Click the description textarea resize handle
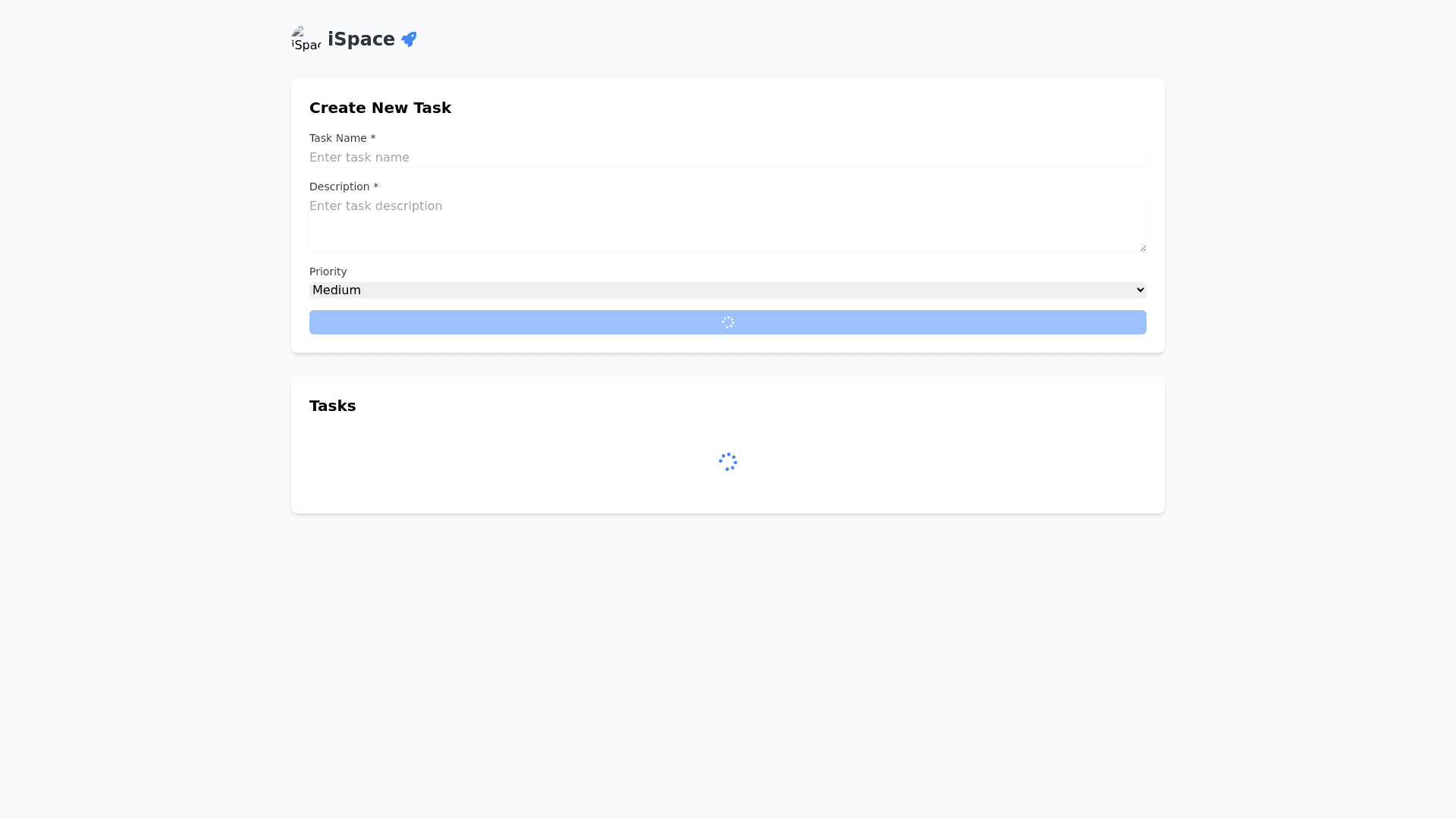The height and width of the screenshot is (819, 1456). point(1142,247)
